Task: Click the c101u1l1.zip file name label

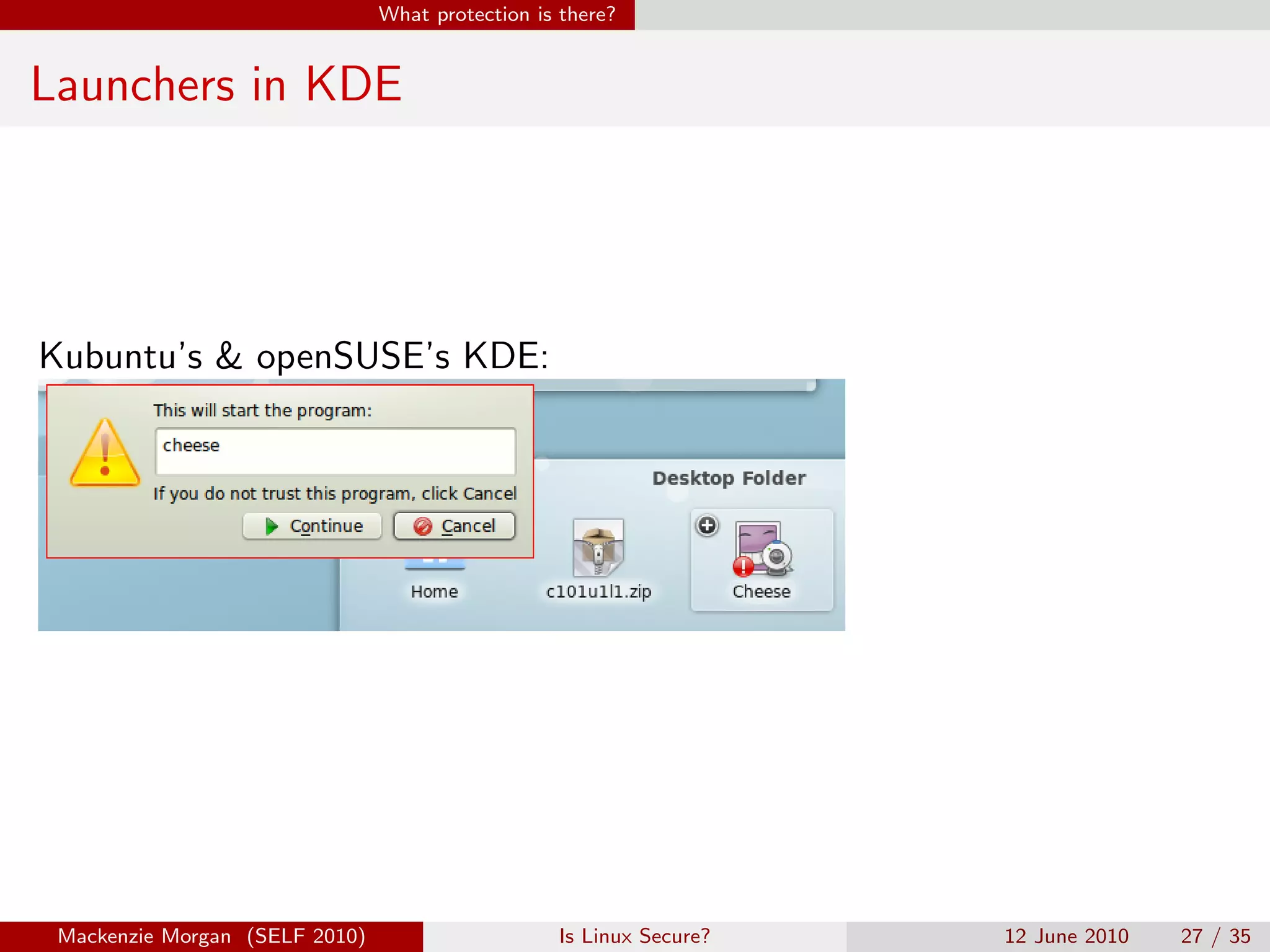Action: point(598,592)
